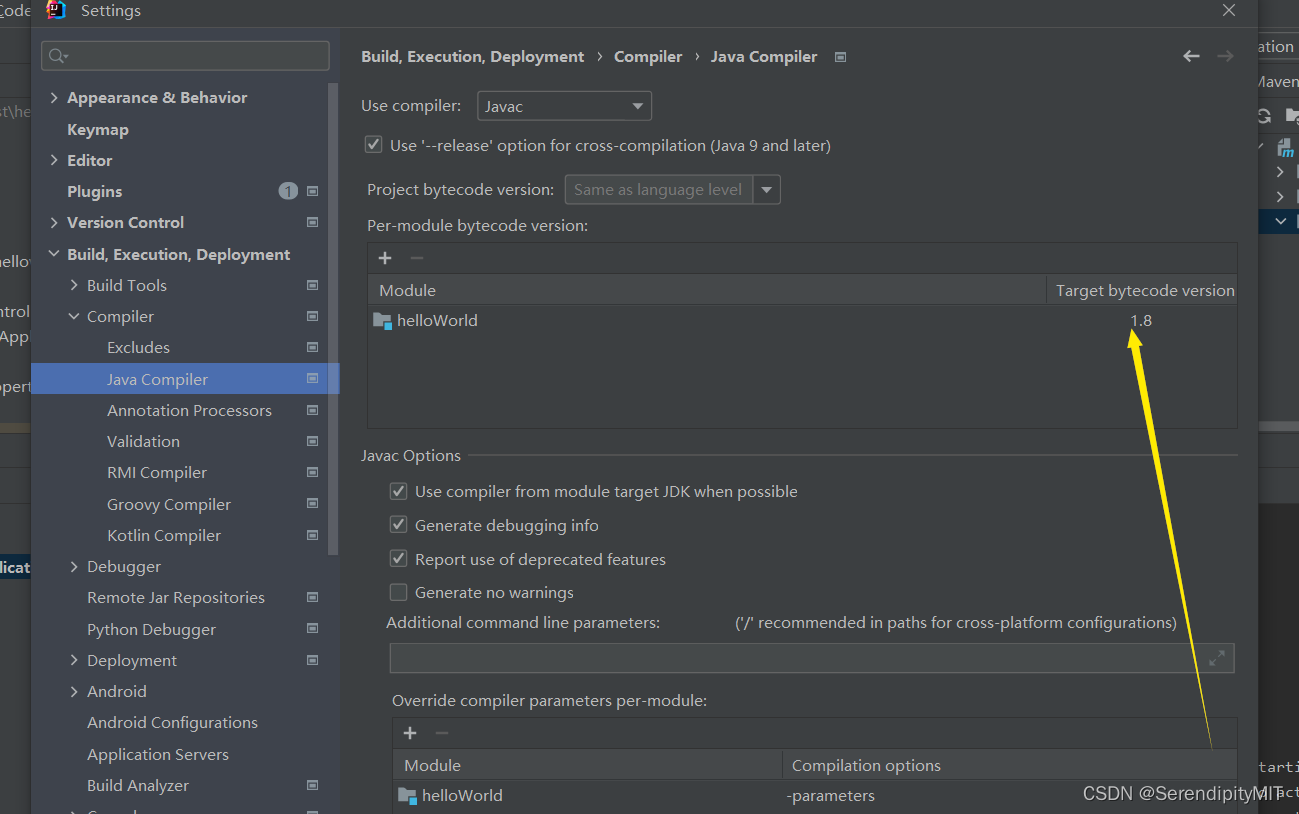This screenshot has height=814, width=1299.
Task: Expand Version Control section
Action: point(54,222)
